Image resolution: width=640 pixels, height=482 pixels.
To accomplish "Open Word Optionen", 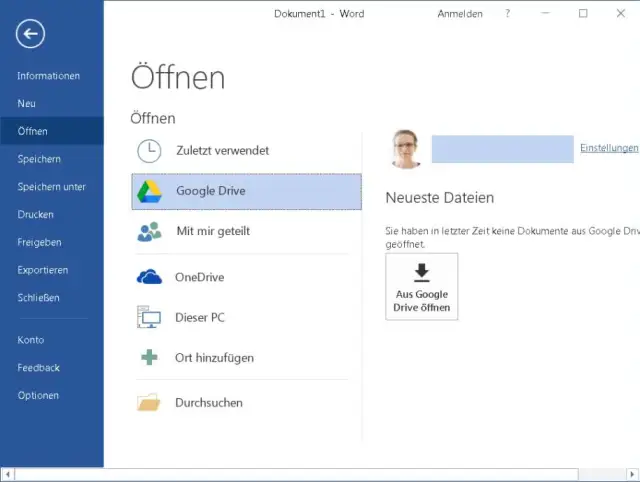I will pos(38,396).
